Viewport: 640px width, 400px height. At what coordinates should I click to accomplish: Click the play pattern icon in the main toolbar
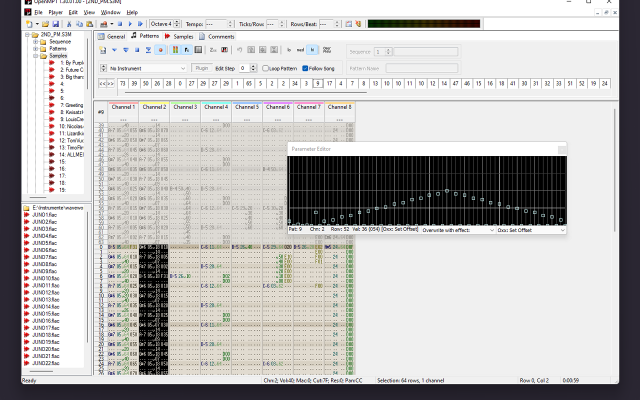click(x=140, y=24)
